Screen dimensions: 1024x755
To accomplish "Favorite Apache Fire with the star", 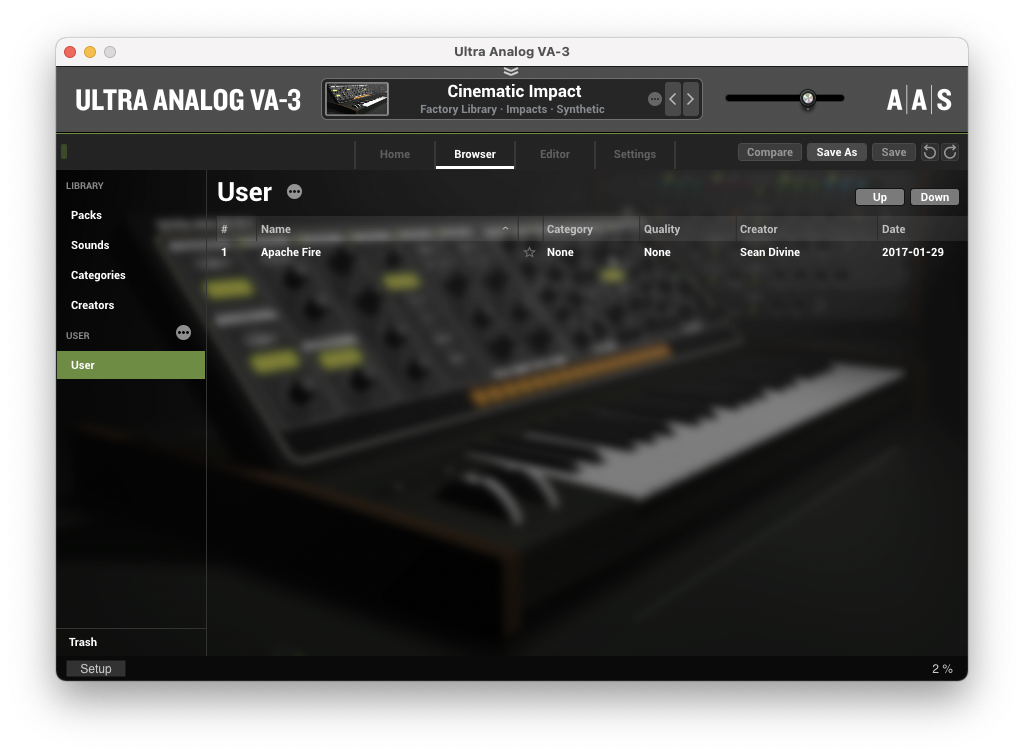I will click(x=529, y=253).
